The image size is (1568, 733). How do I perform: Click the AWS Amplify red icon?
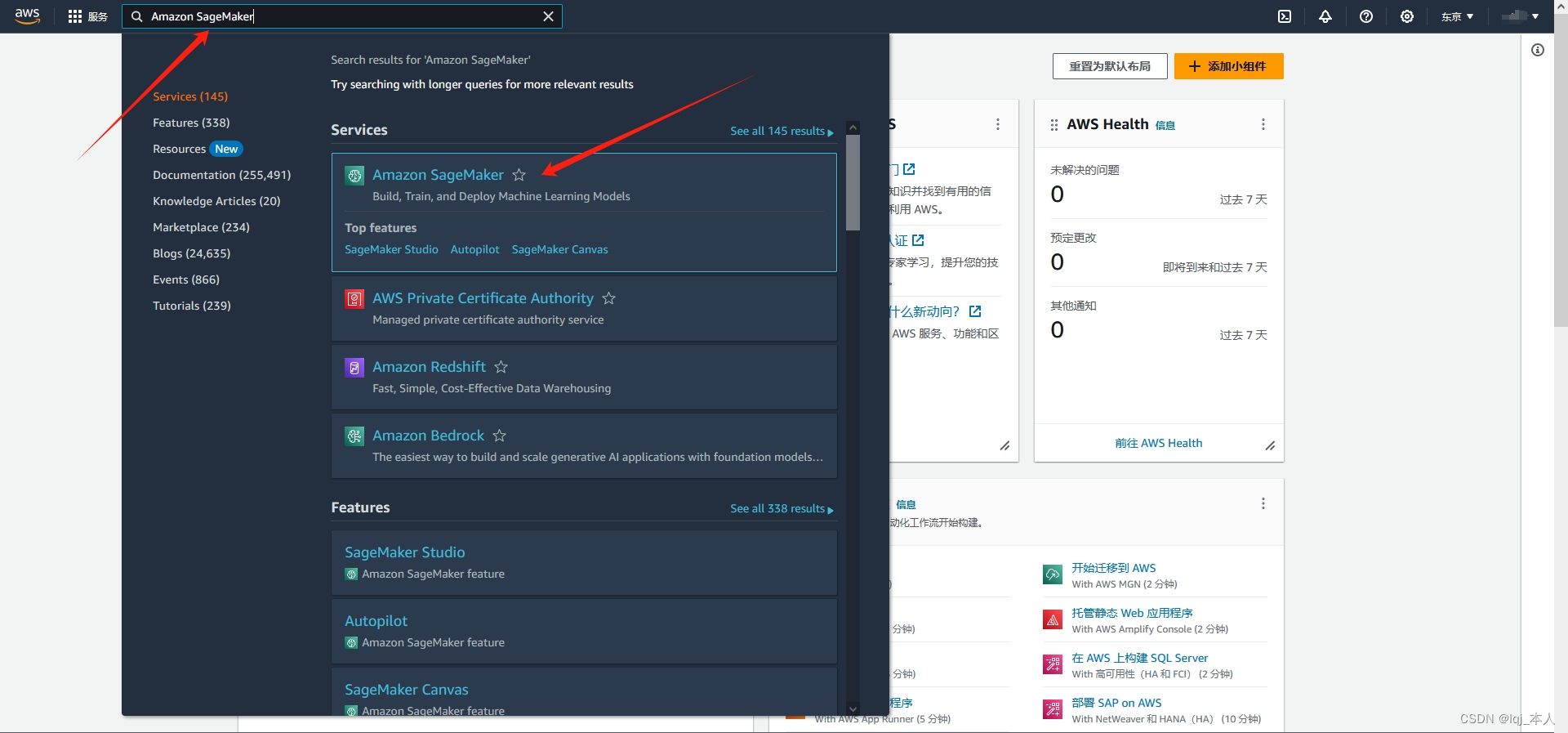[x=1053, y=619]
